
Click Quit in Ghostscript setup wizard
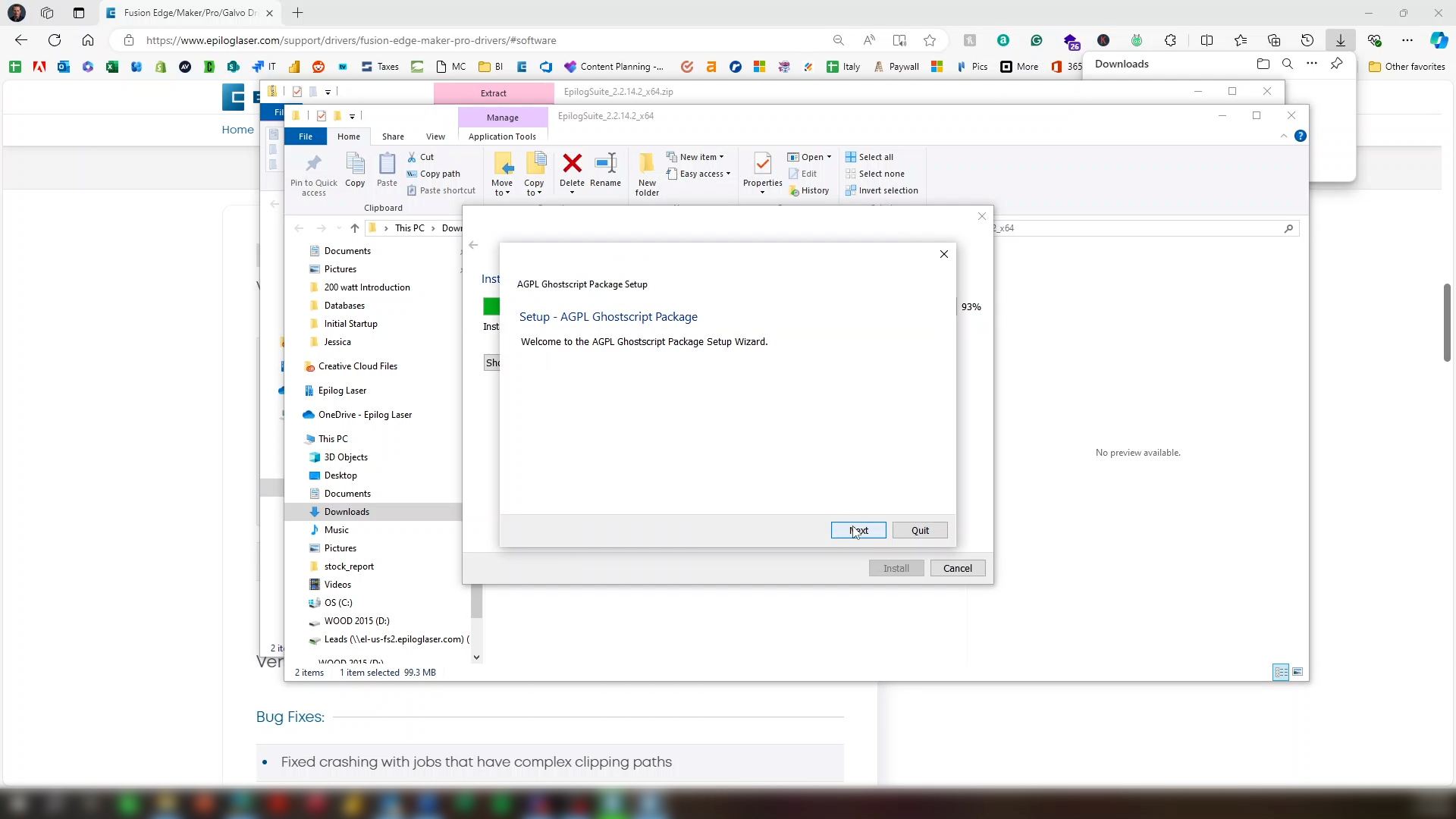[920, 530]
